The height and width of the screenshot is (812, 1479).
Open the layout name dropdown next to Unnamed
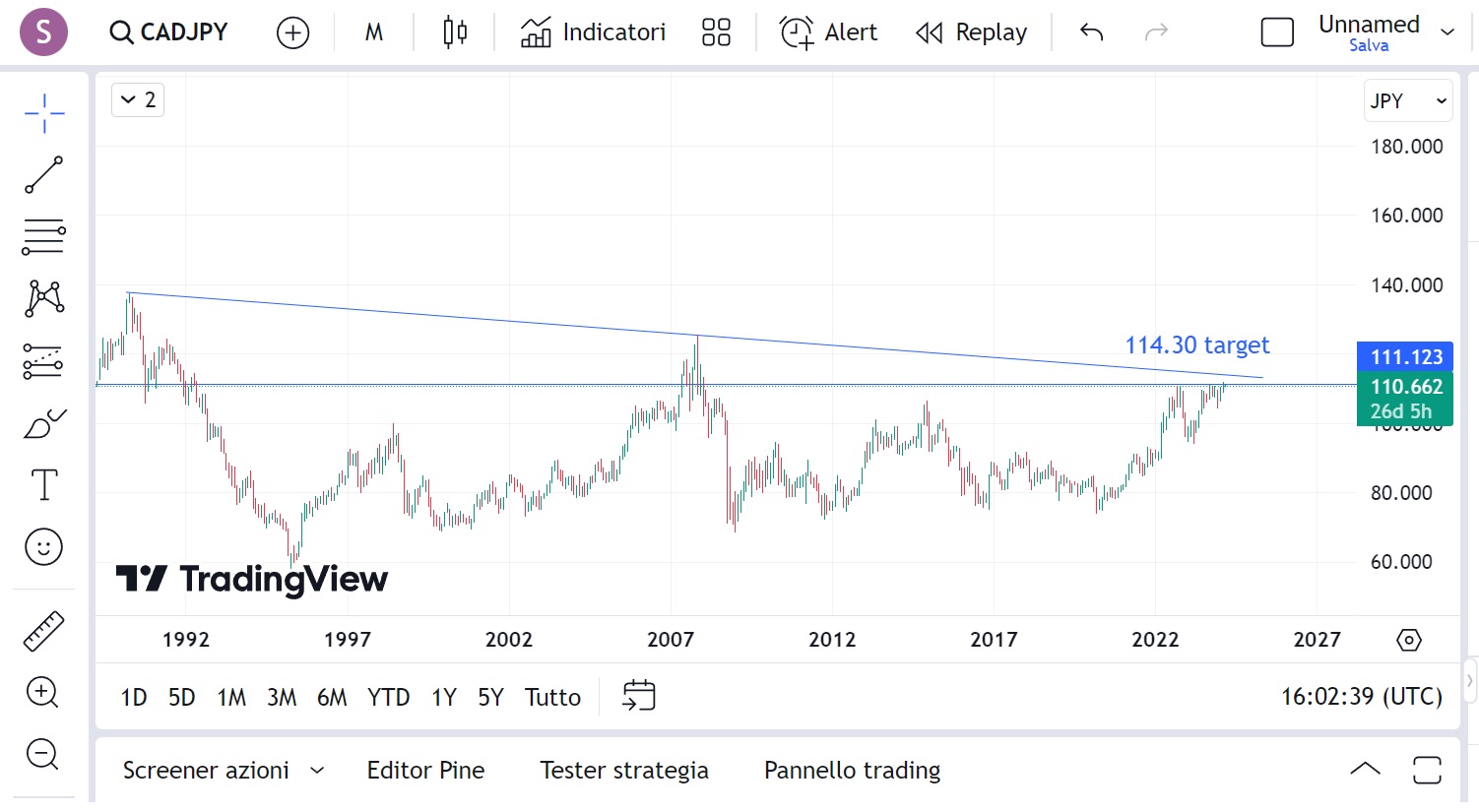[1447, 31]
